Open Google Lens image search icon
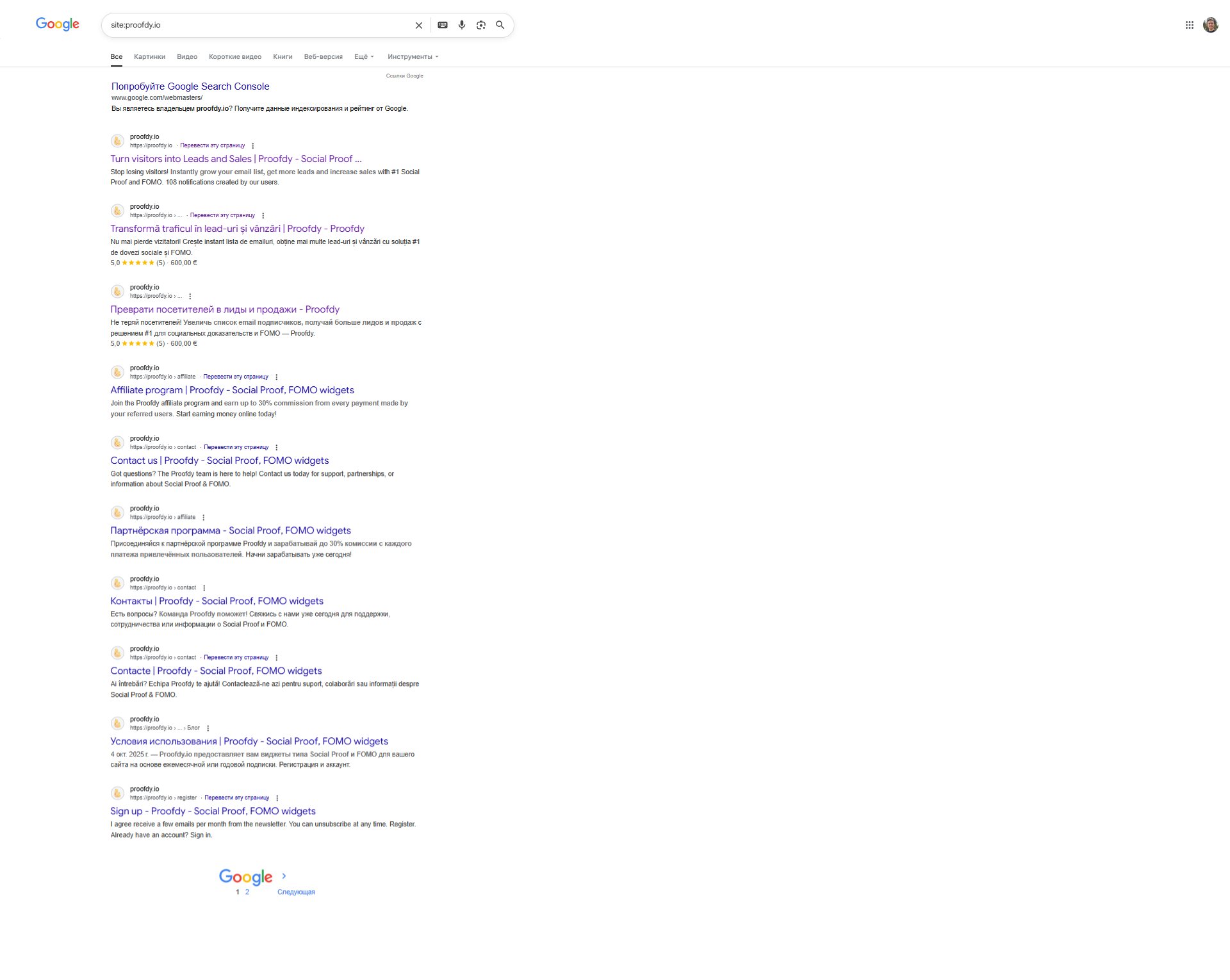Viewport: 1230px width, 980px height. (x=481, y=25)
